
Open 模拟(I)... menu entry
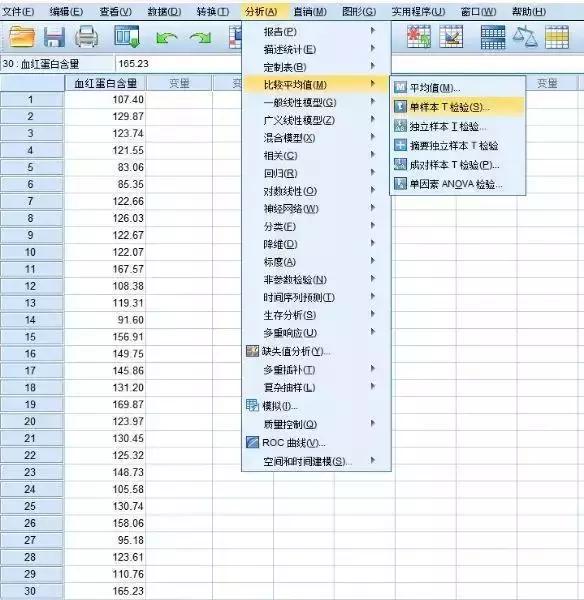[316, 406]
